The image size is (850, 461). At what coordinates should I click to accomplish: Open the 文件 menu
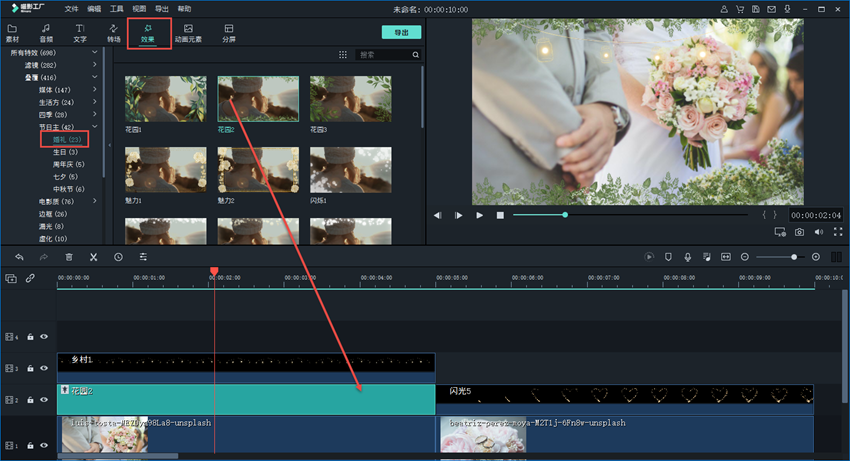tap(71, 9)
